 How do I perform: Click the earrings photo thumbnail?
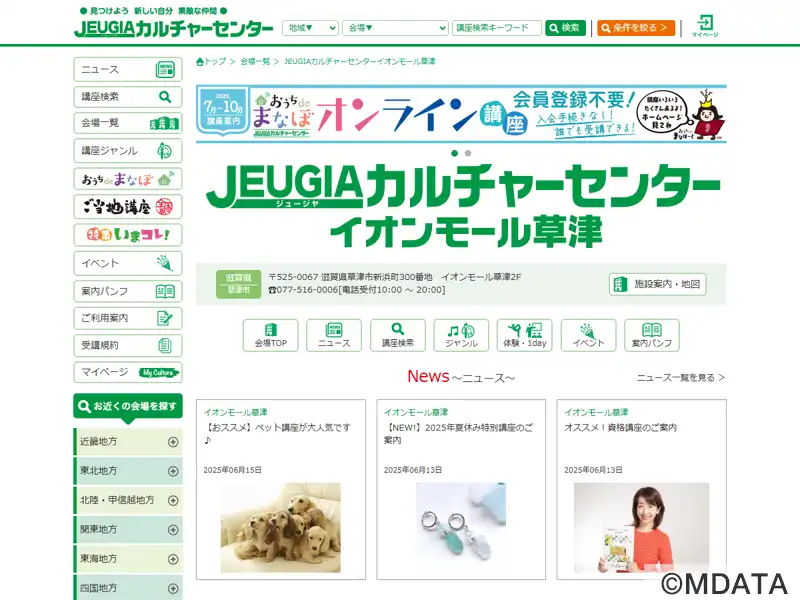point(461,528)
